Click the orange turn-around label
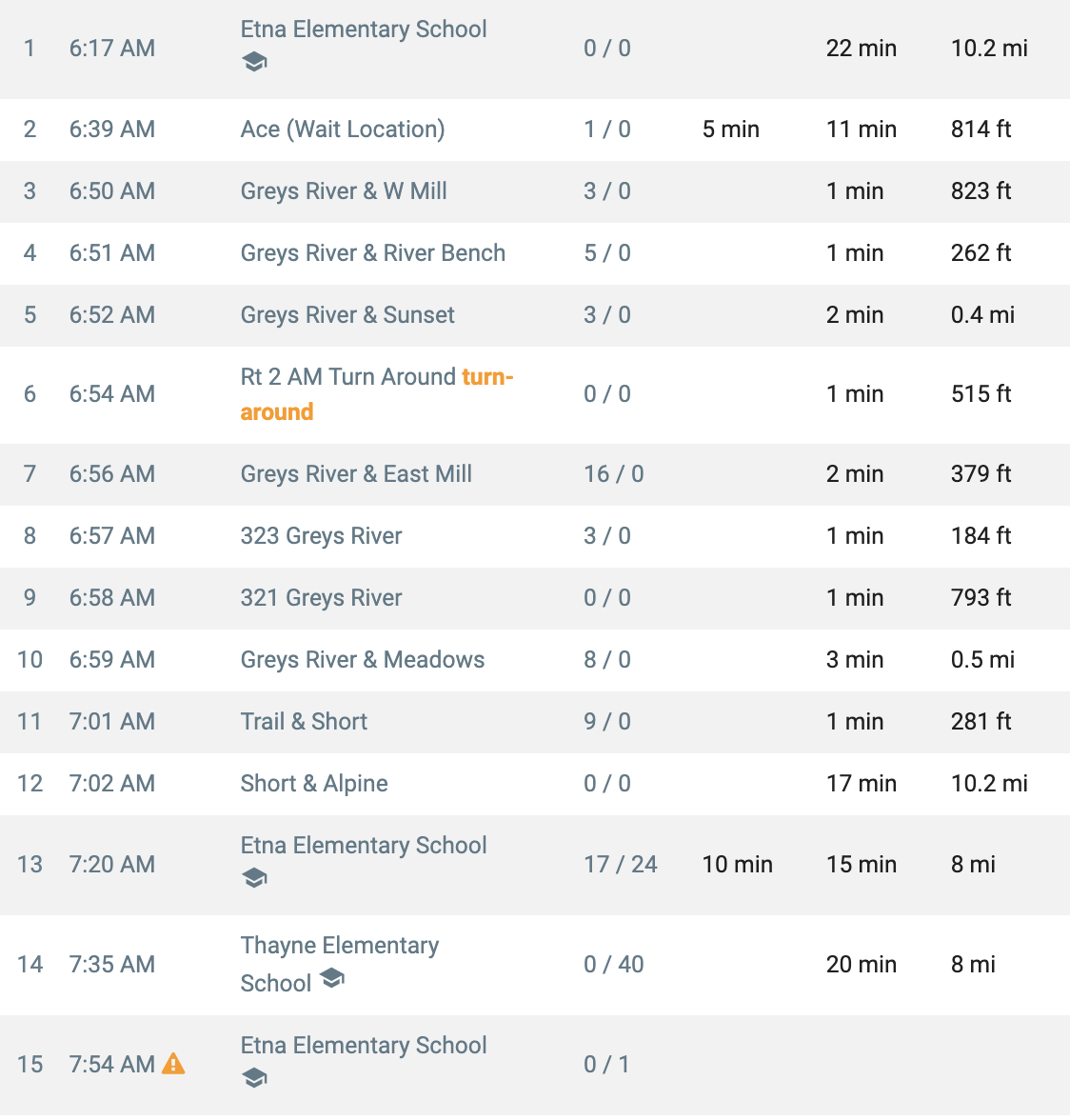Image resolution: width=1070 pixels, height=1120 pixels. [x=377, y=394]
